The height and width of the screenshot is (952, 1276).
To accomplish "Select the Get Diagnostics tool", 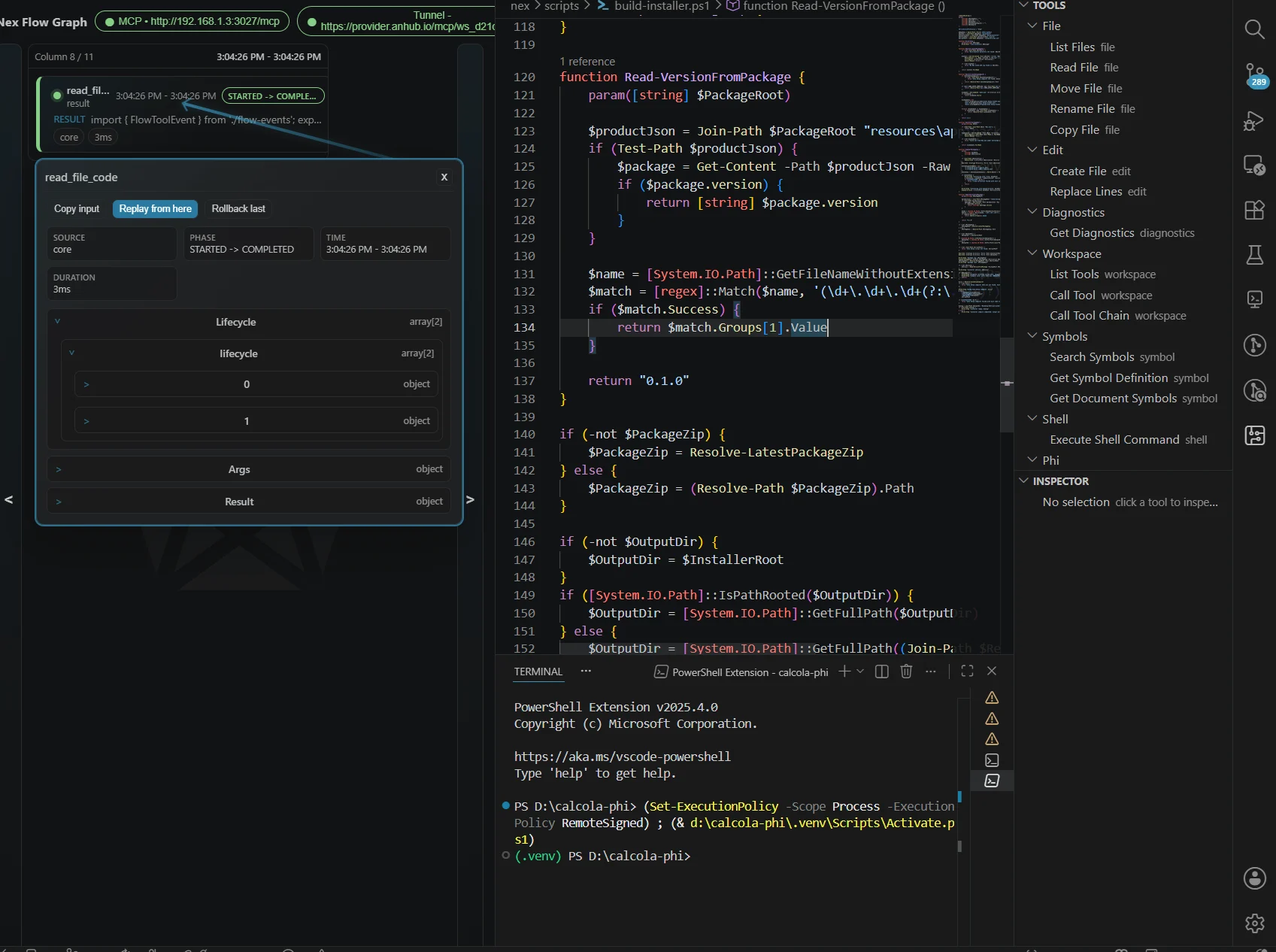I will pyautogui.click(x=1122, y=233).
